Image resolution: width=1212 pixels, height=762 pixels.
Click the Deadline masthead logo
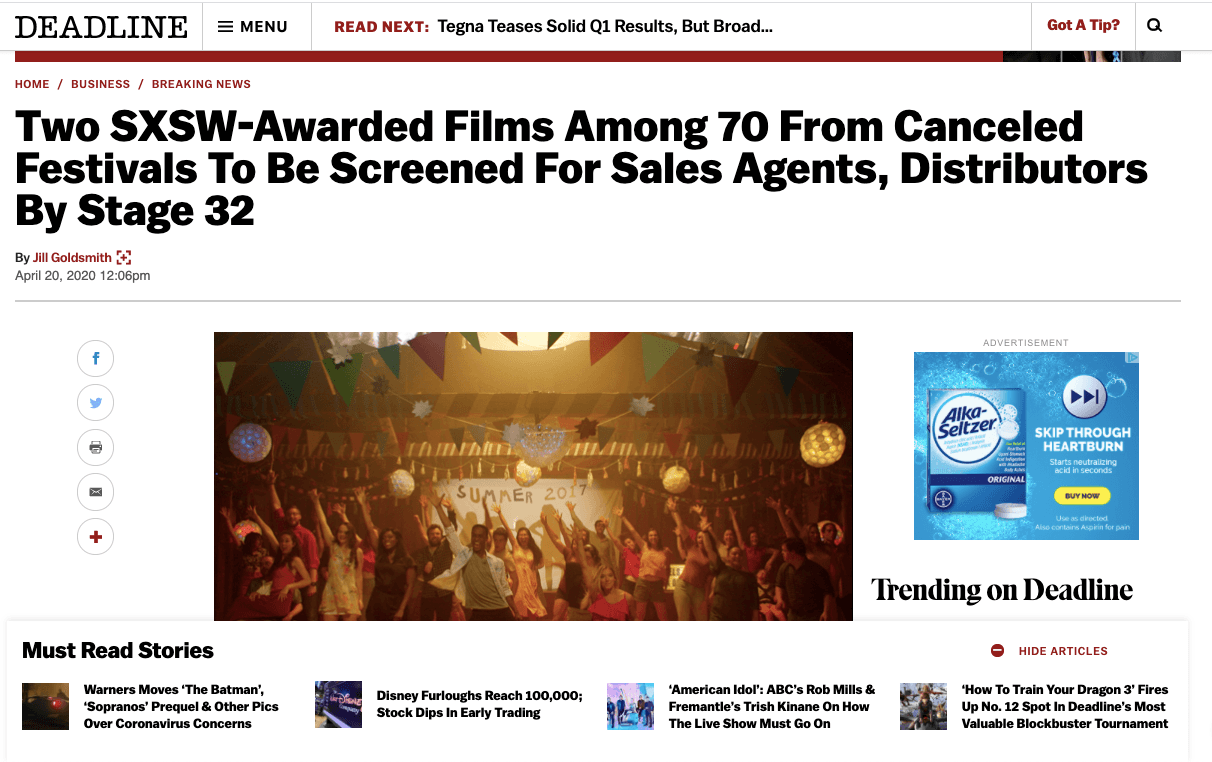(x=101, y=26)
